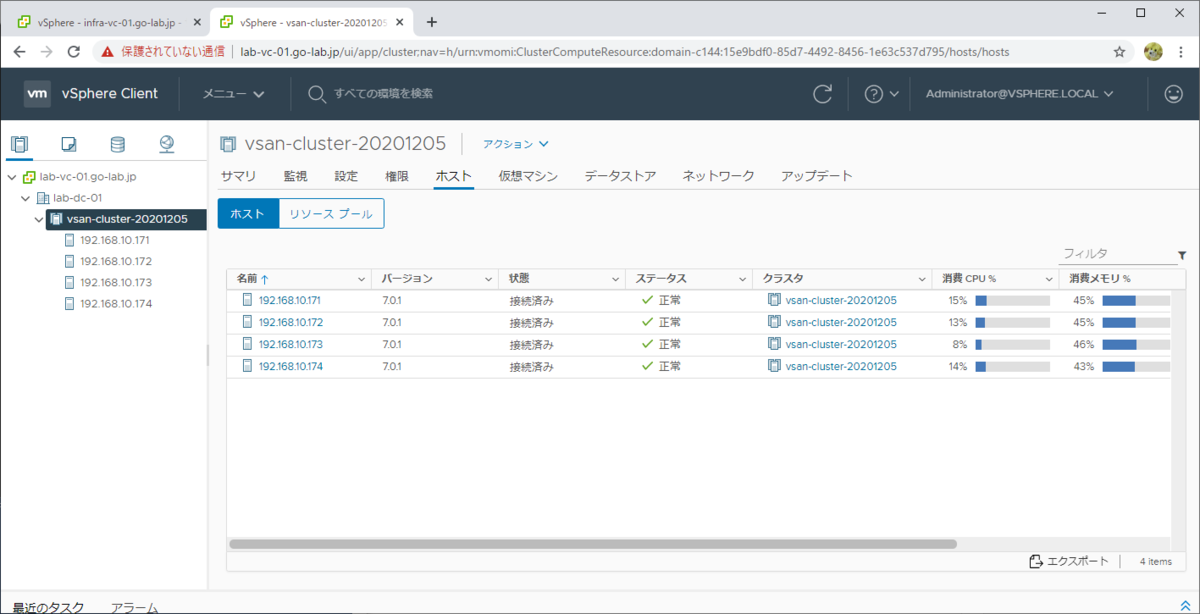Open the help question mark menu
The width and height of the screenshot is (1200, 614).
point(881,94)
